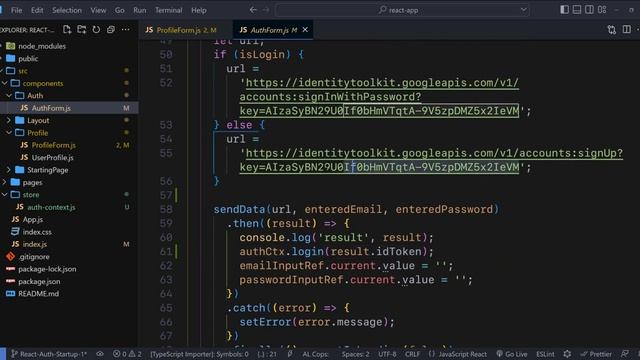Open UserProfile.js in the file tree
640x360 pixels.
coord(53,158)
